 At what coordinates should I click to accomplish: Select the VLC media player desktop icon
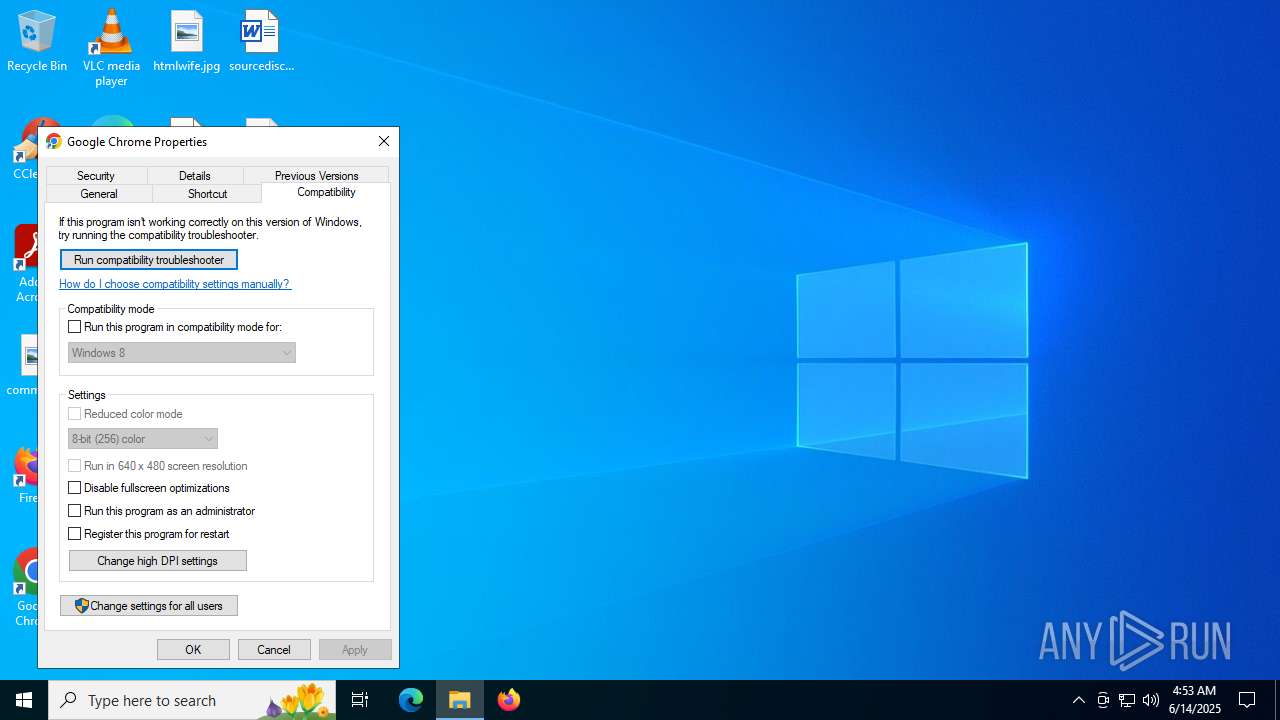pos(111,47)
